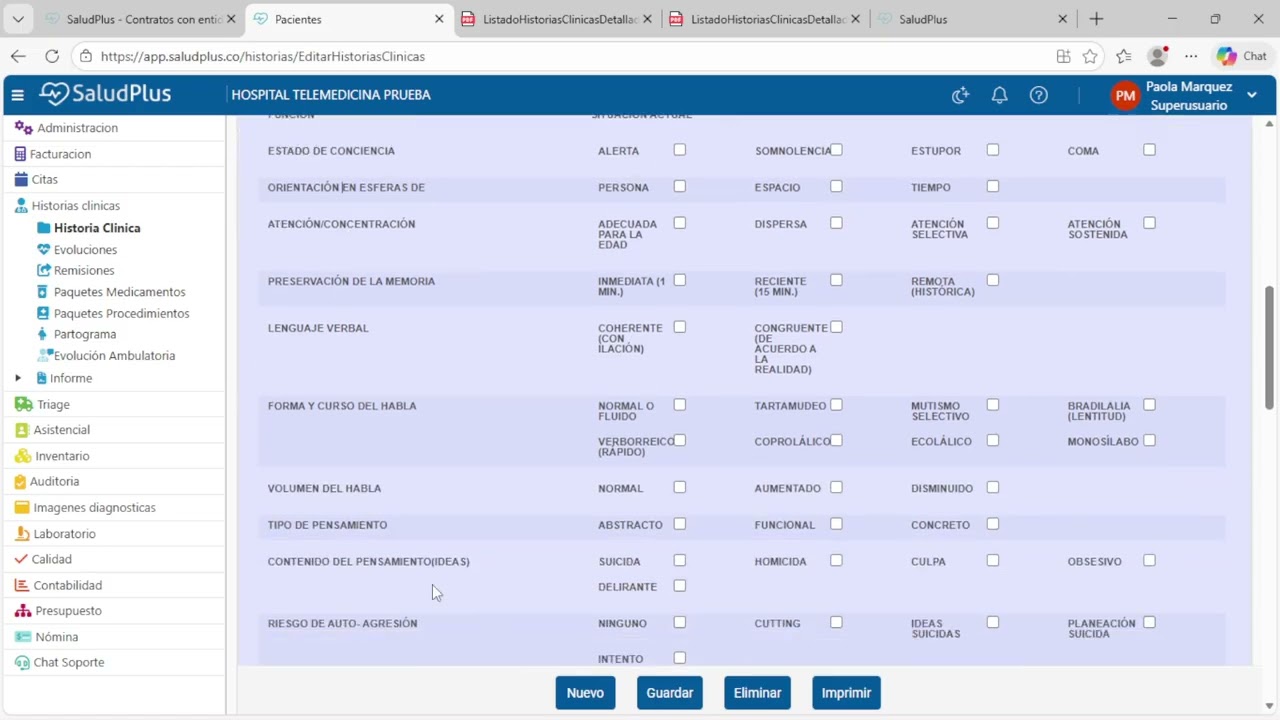Open the user profile dropdown chevron

tap(1252, 96)
